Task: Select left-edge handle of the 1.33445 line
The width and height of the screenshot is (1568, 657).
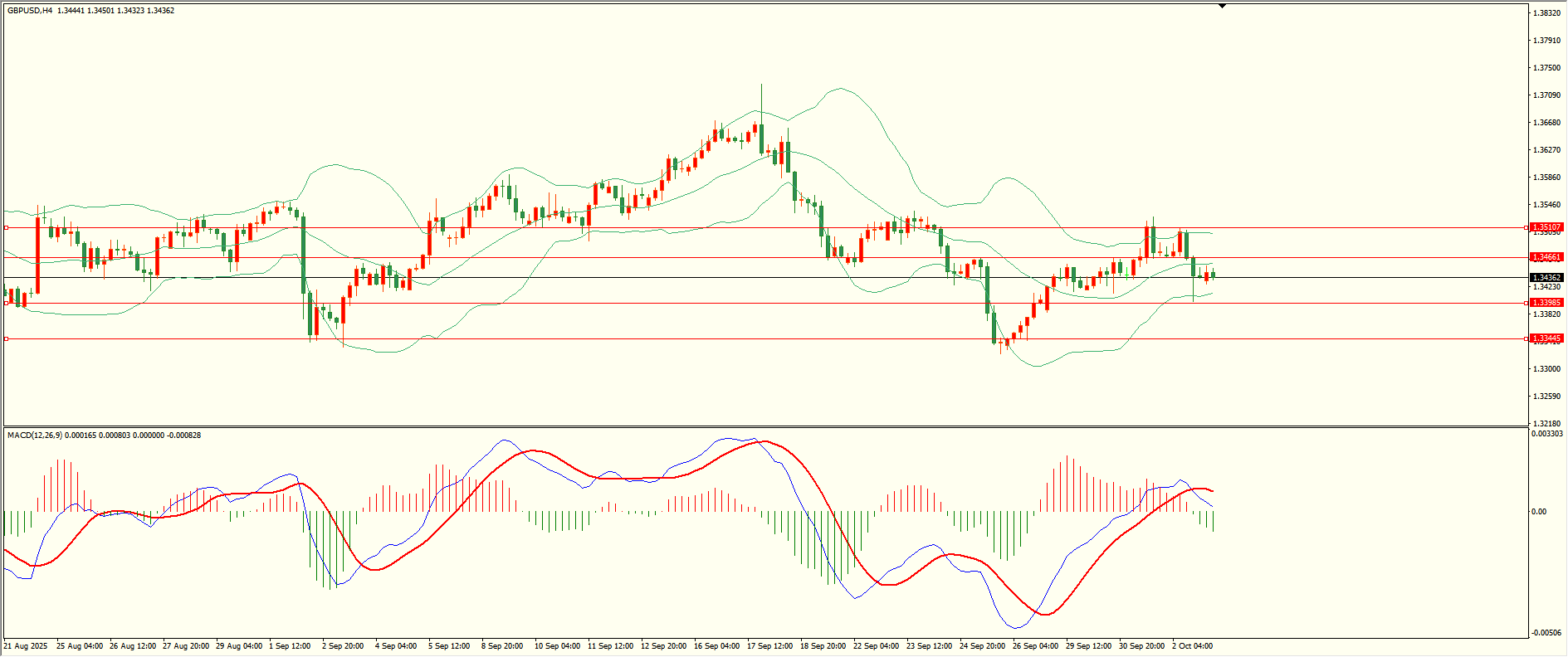Action: click(7, 338)
